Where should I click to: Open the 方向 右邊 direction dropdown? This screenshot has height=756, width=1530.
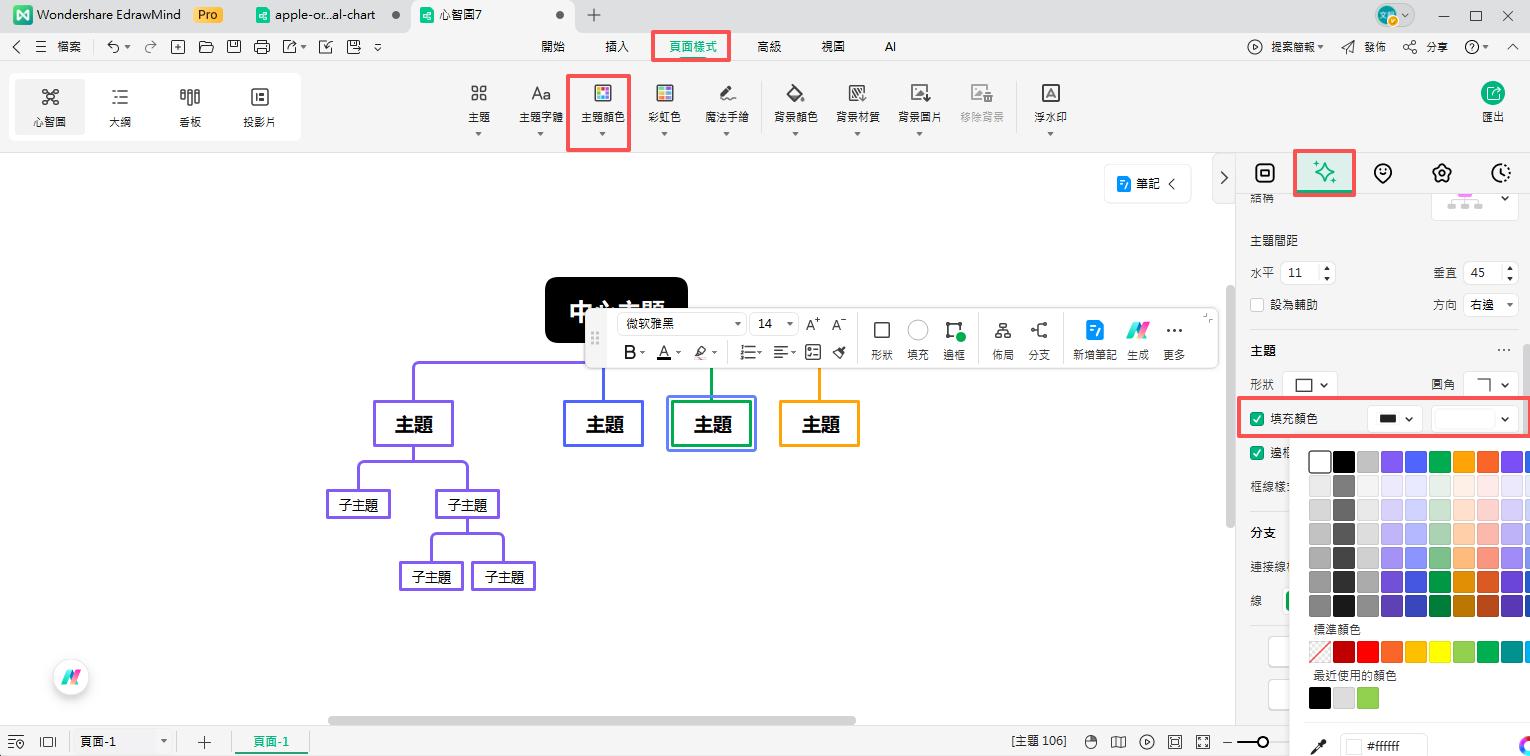[1491, 304]
